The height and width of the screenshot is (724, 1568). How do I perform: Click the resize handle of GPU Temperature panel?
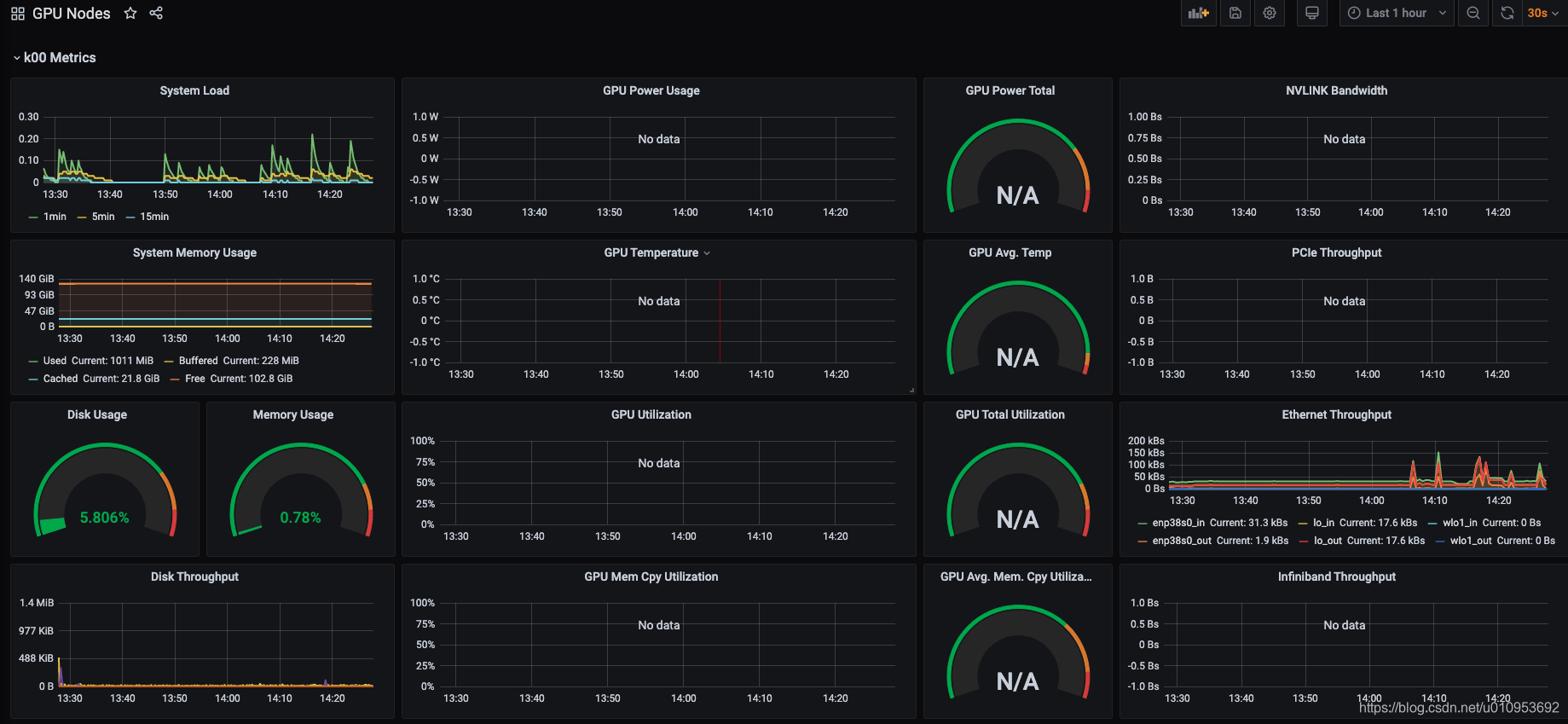tap(911, 390)
